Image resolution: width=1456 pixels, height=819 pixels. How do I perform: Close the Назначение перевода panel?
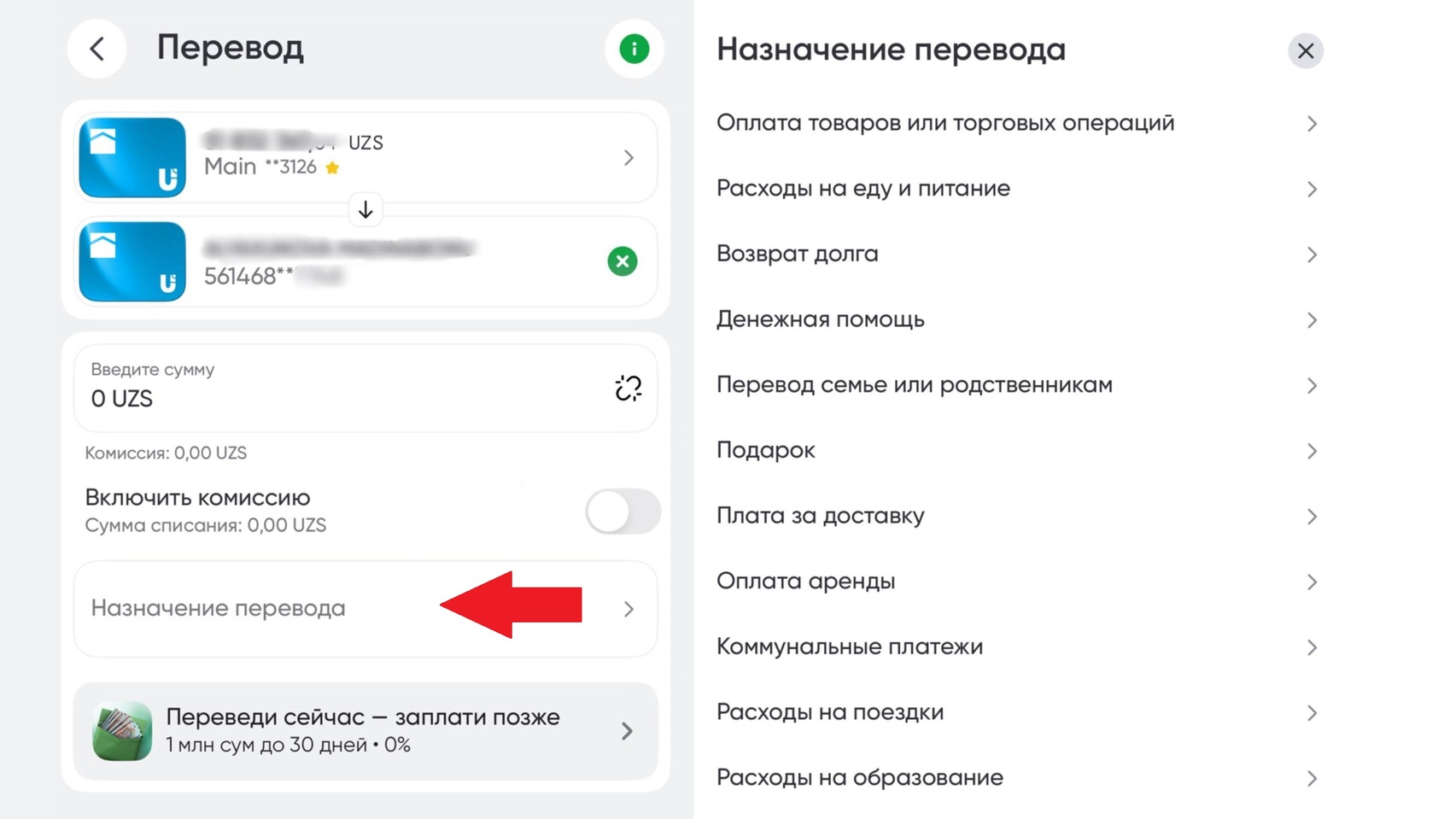point(1305,51)
